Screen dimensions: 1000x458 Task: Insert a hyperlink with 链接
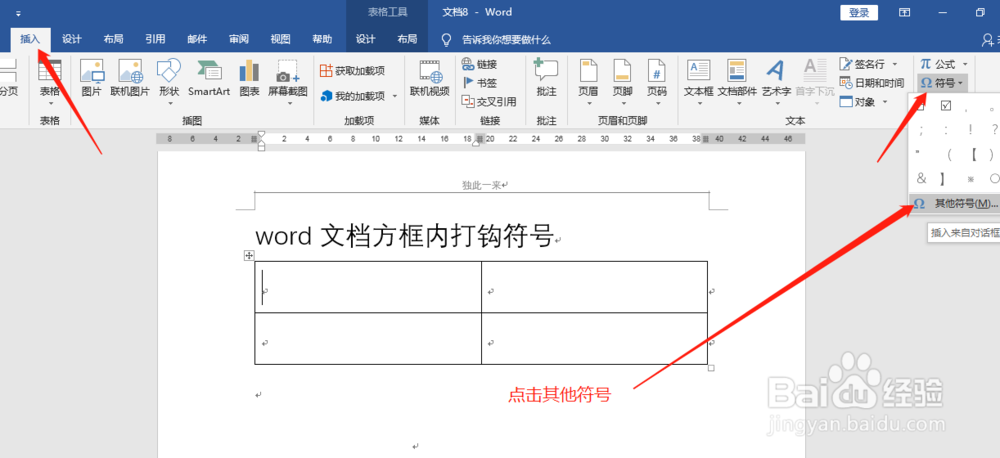(479, 64)
